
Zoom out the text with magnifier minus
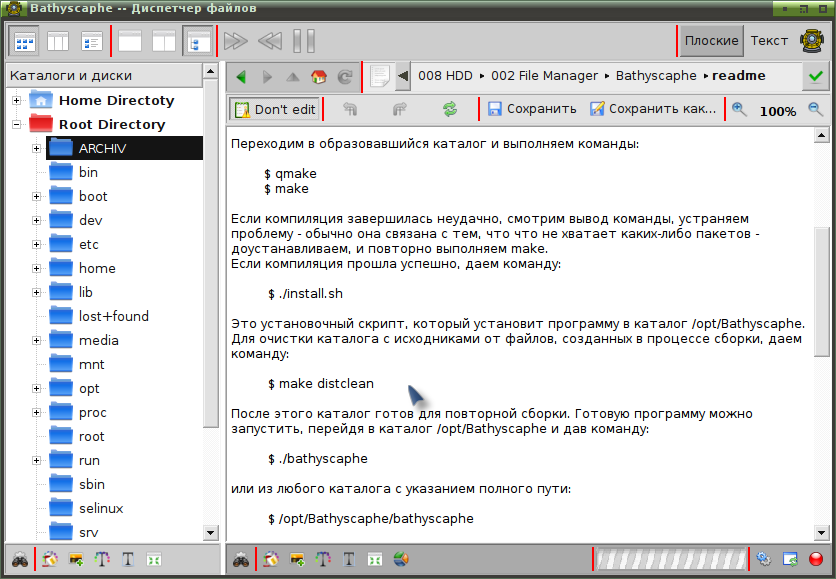[x=815, y=109]
